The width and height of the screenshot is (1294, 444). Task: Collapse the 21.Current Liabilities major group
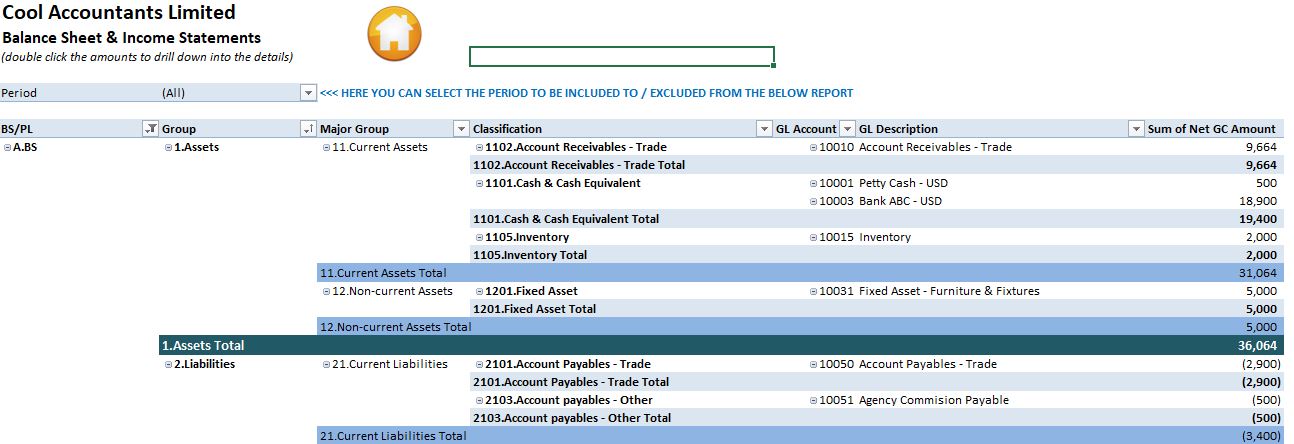pyautogui.click(x=326, y=364)
